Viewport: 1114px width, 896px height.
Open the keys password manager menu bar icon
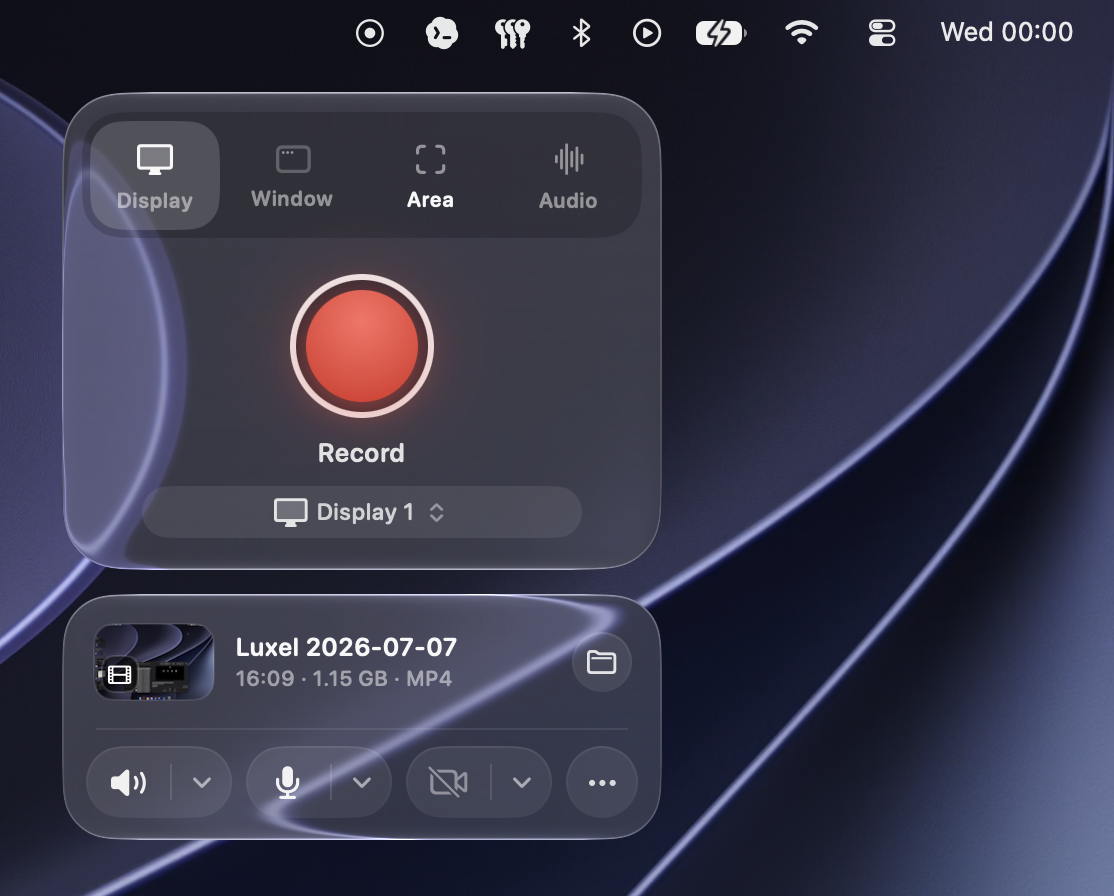click(512, 33)
